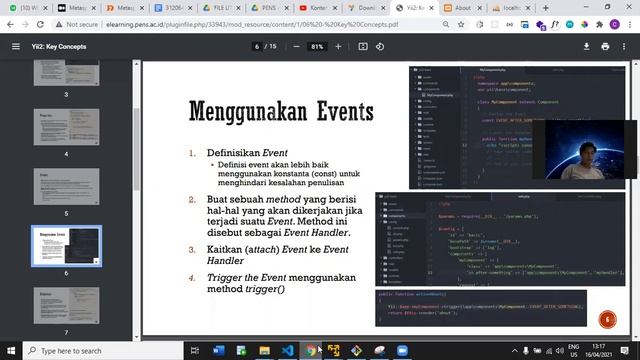Rotate the PDF counterclockwise
Image resolution: width=640 pixels, height=360 pixels.
pos(380,47)
